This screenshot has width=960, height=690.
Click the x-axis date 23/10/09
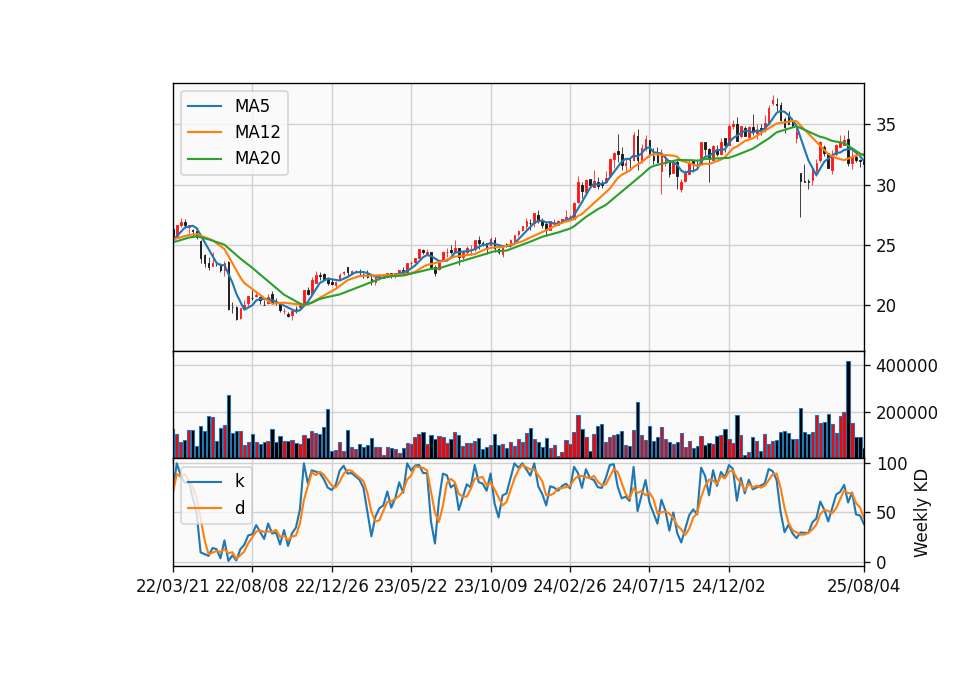coord(490,586)
